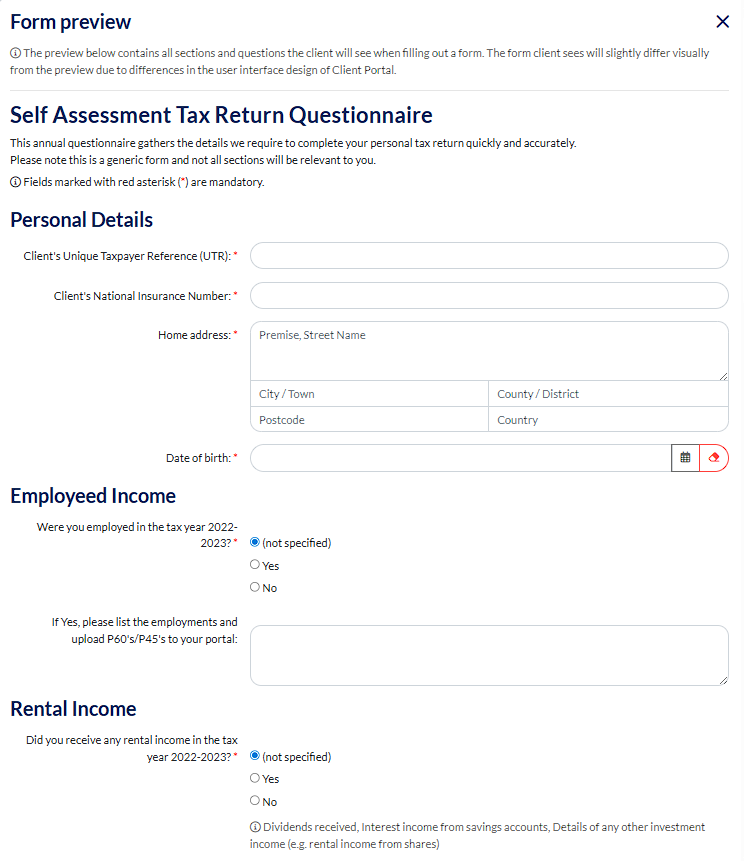The image size is (744, 861).
Task: Click the Country input field
Action: 608,420
